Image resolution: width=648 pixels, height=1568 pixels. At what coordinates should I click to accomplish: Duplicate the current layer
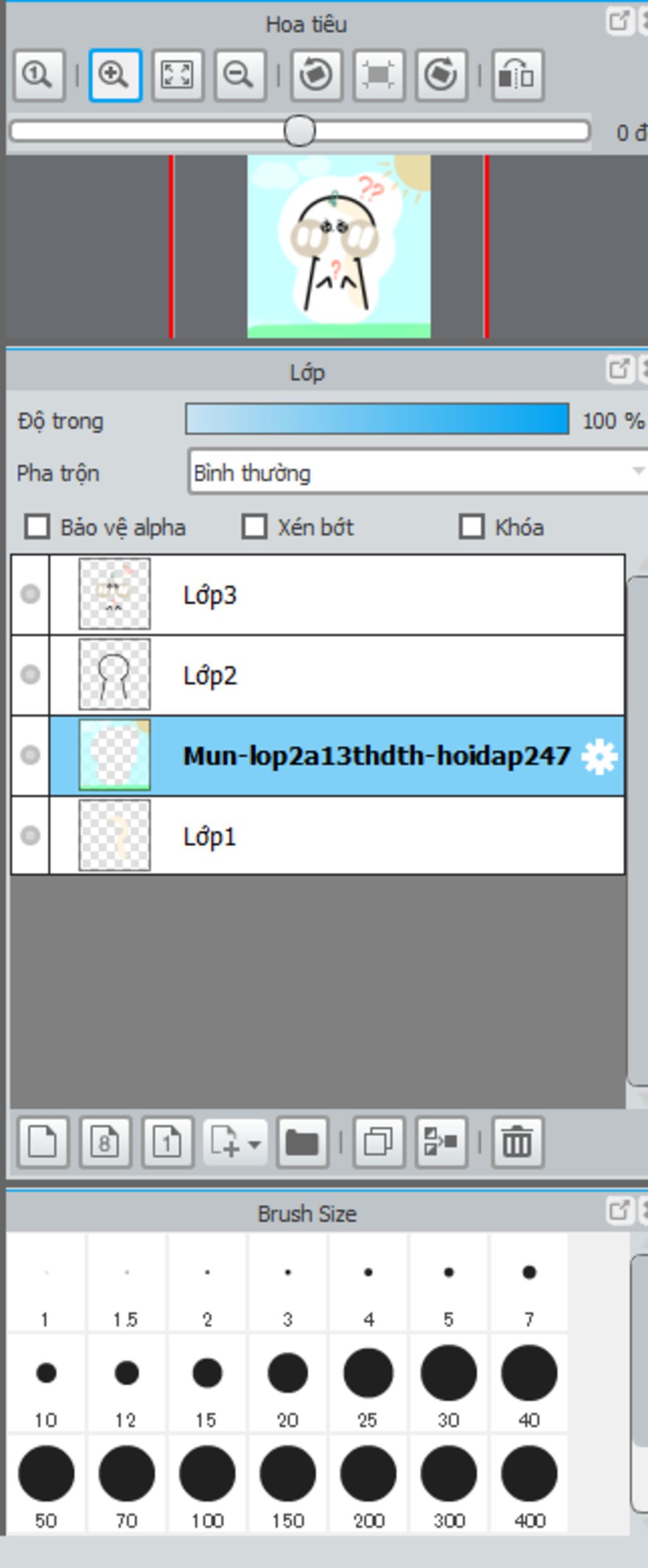coord(378,1142)
